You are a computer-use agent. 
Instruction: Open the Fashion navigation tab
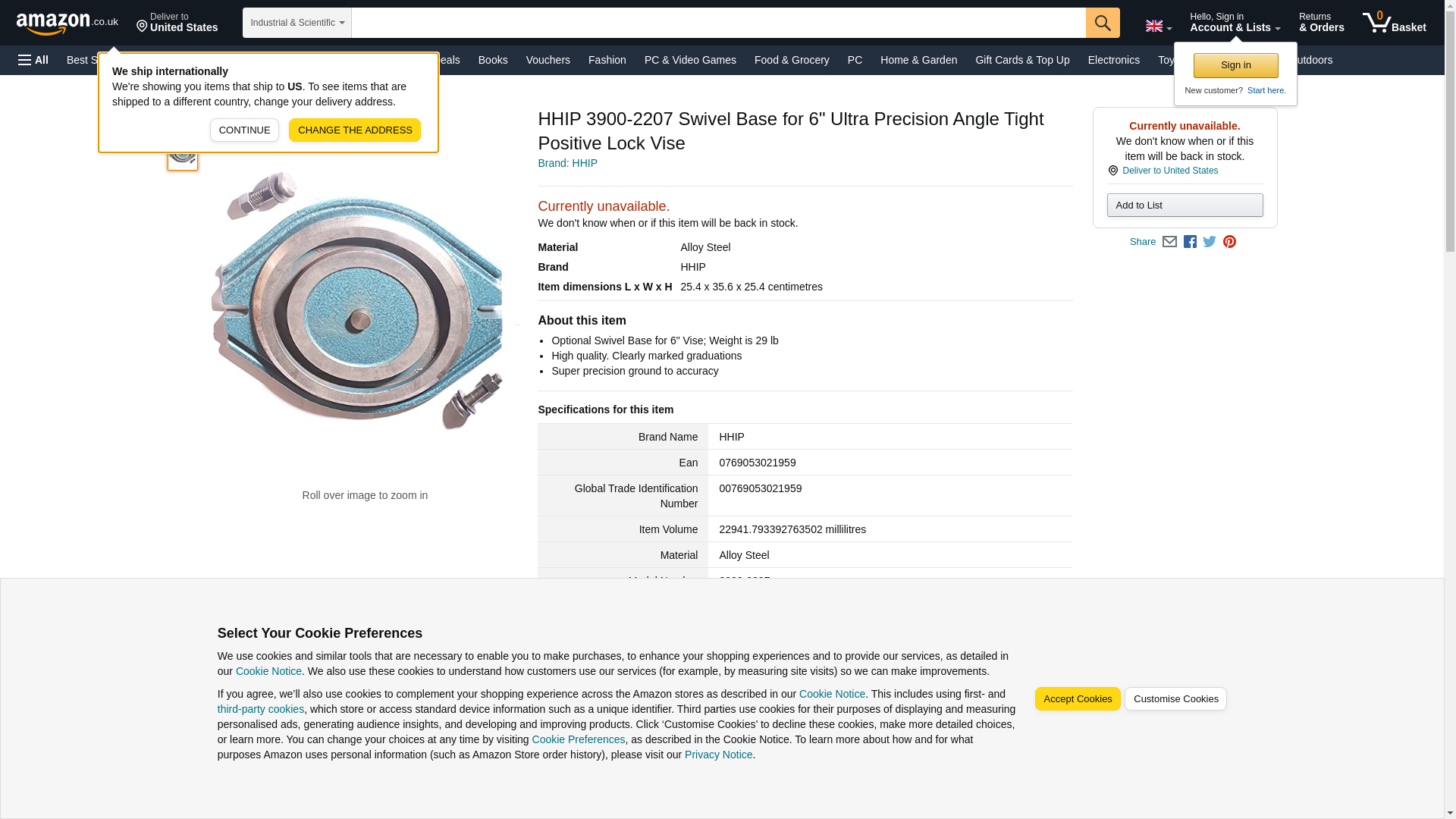pyautogui.click(x=607, y=60)
